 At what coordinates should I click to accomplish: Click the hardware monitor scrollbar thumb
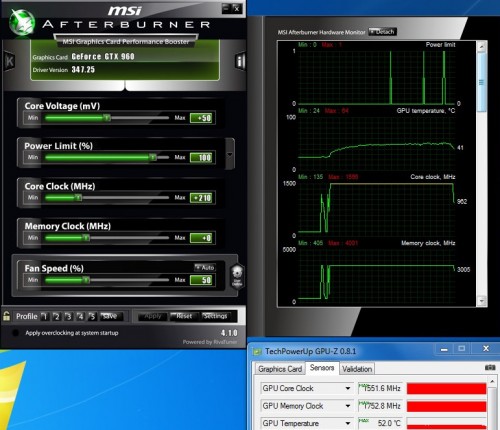[482, 82]
